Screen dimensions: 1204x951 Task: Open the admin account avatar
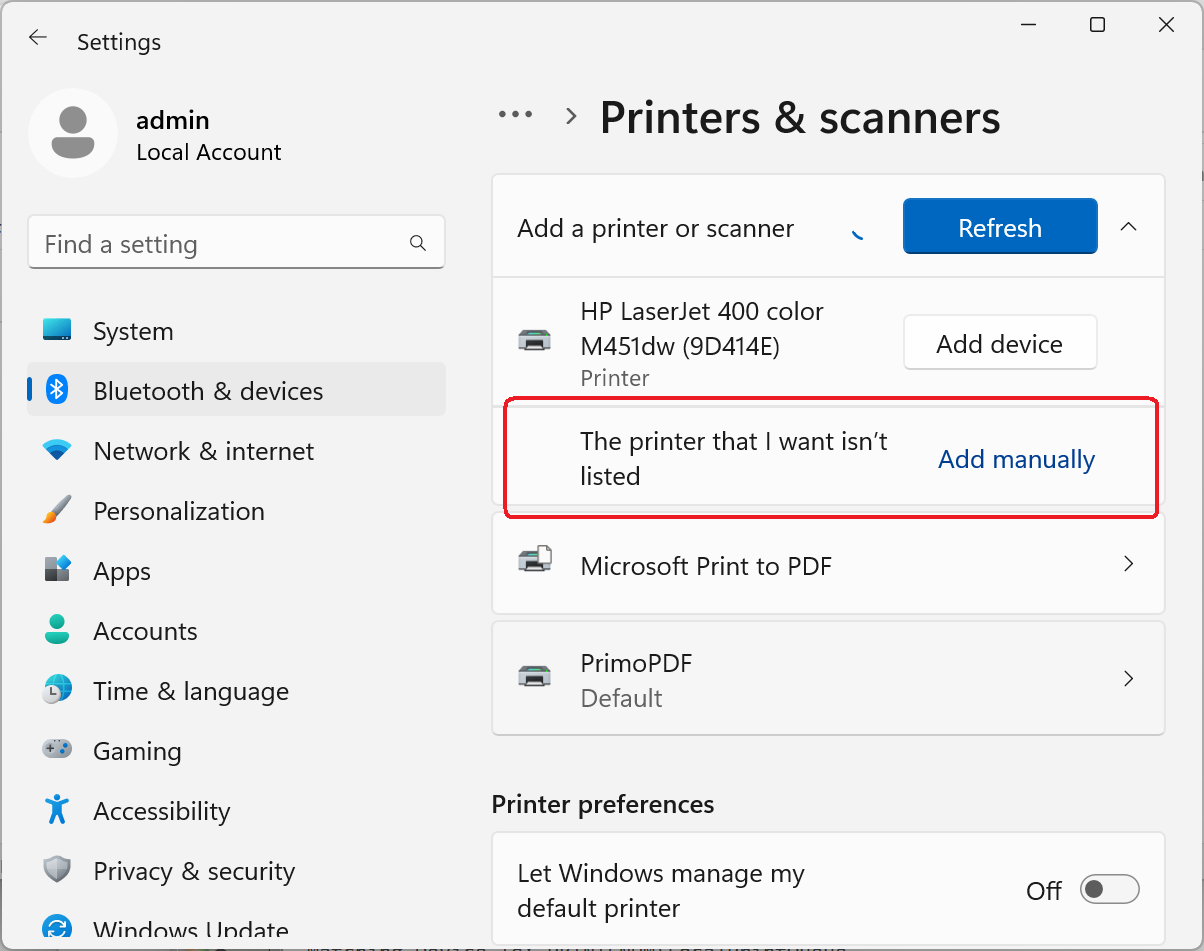click(x=72, y=133)
